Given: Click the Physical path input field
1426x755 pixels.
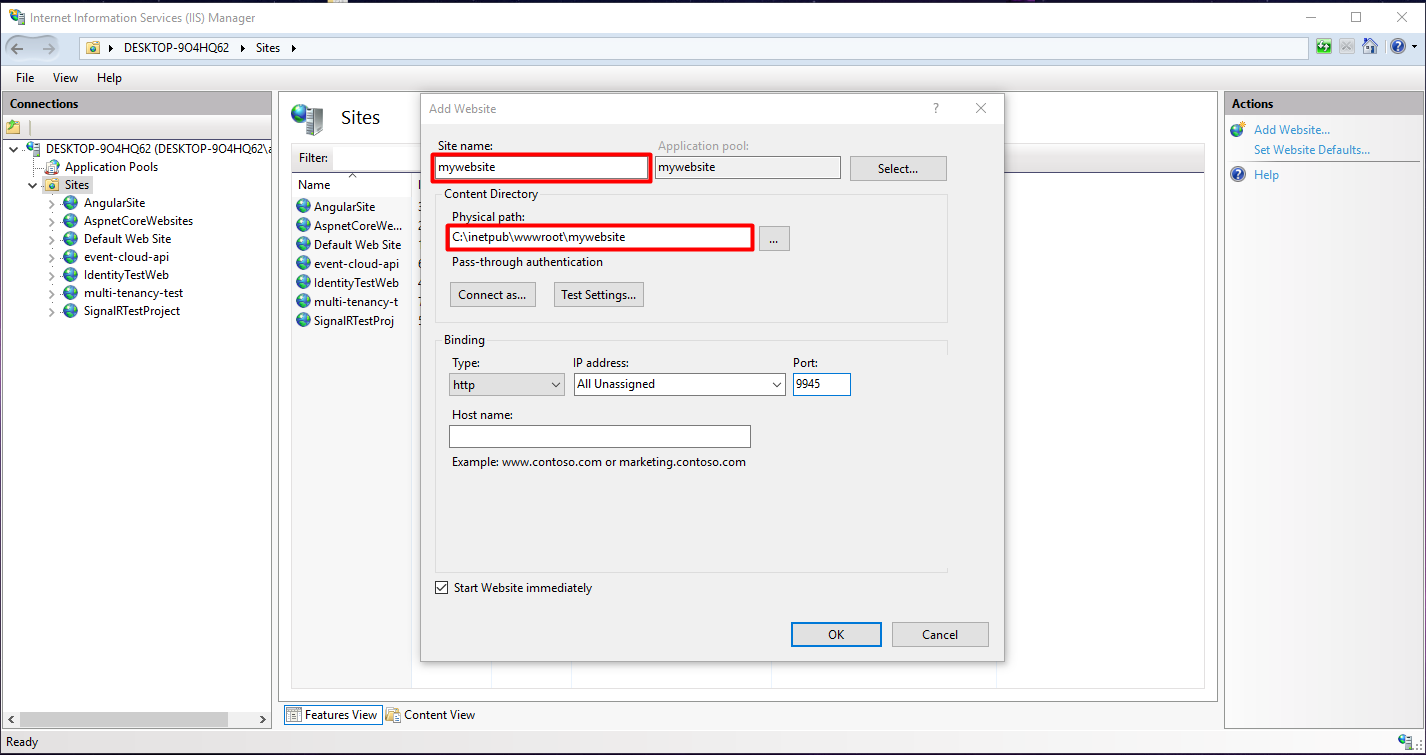Looking at the screenshot, I should [600, 237].
